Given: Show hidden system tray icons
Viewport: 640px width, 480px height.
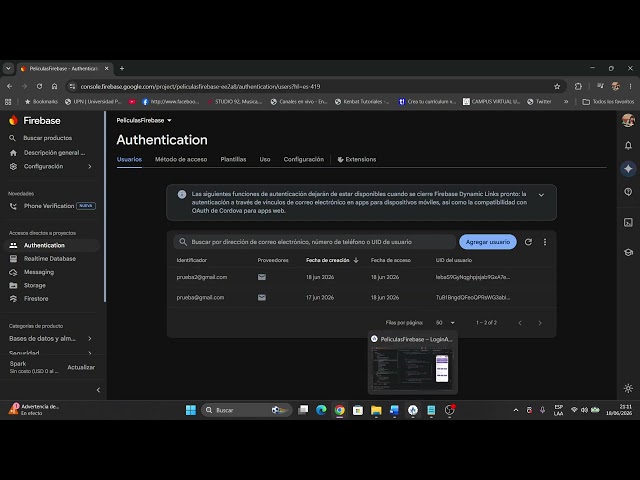Looking at the screenshot, I should coord(516,410).
